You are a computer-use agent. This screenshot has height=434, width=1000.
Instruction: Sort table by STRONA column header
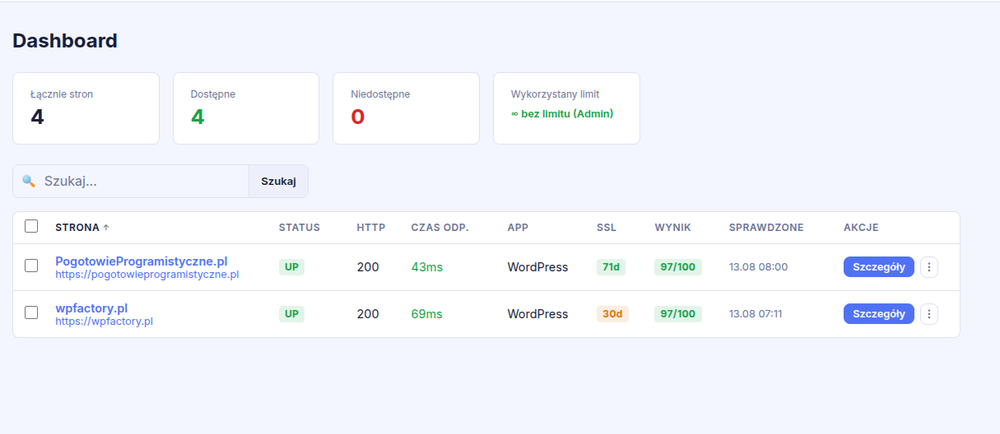(77, 228)
